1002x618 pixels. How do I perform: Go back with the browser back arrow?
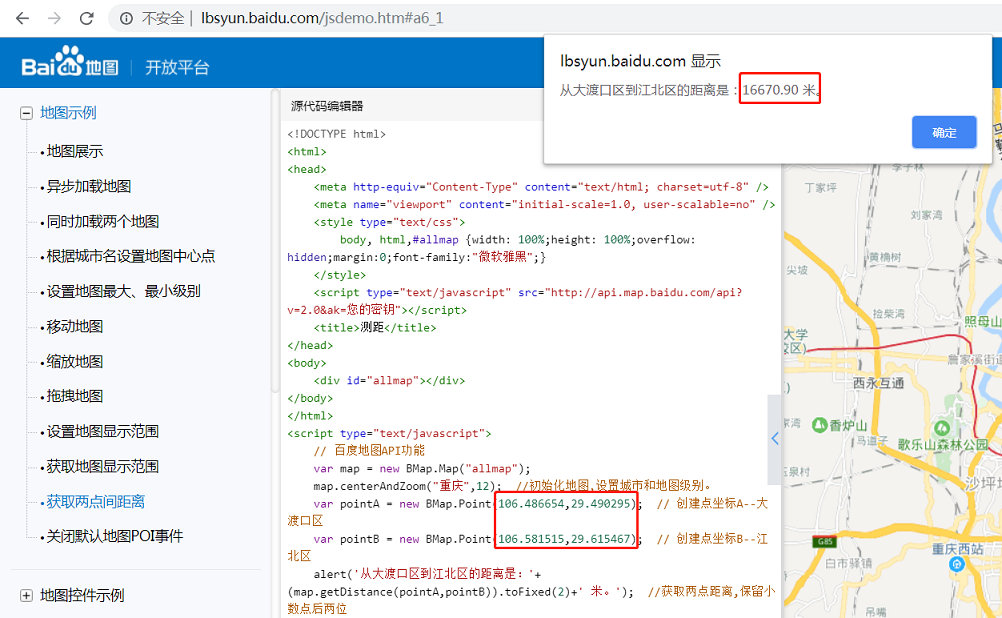pos(22,18)
